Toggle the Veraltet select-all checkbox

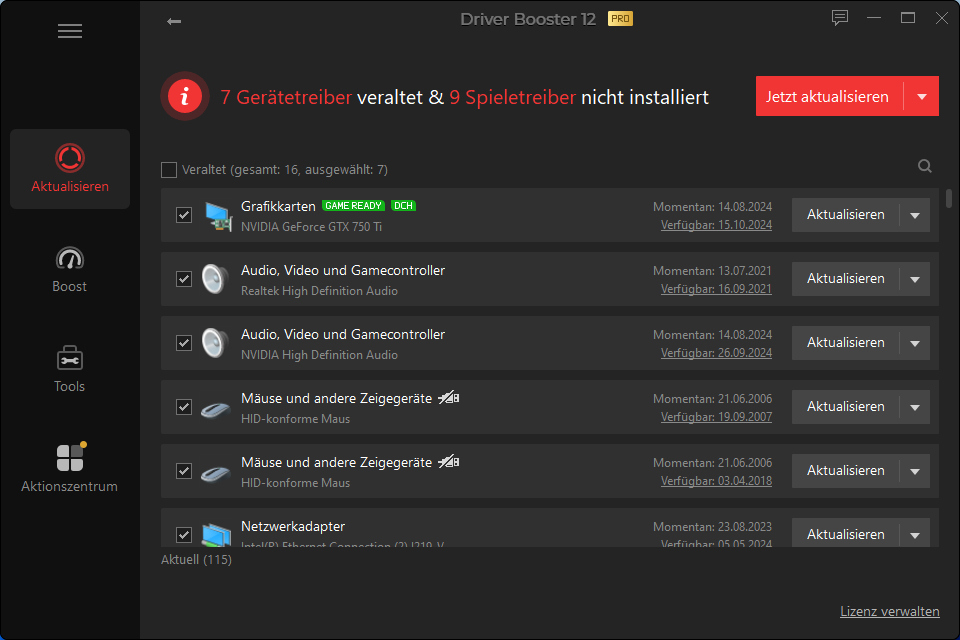(x=169, y=170)
